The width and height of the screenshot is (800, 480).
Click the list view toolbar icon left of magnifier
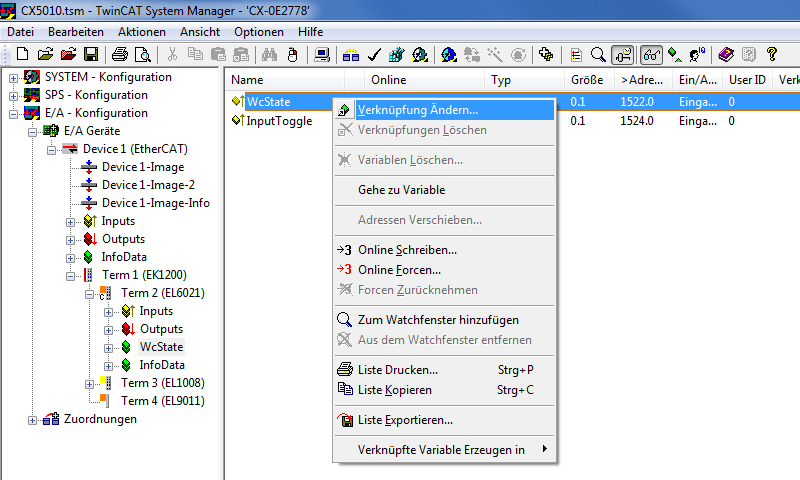[576, 54]
